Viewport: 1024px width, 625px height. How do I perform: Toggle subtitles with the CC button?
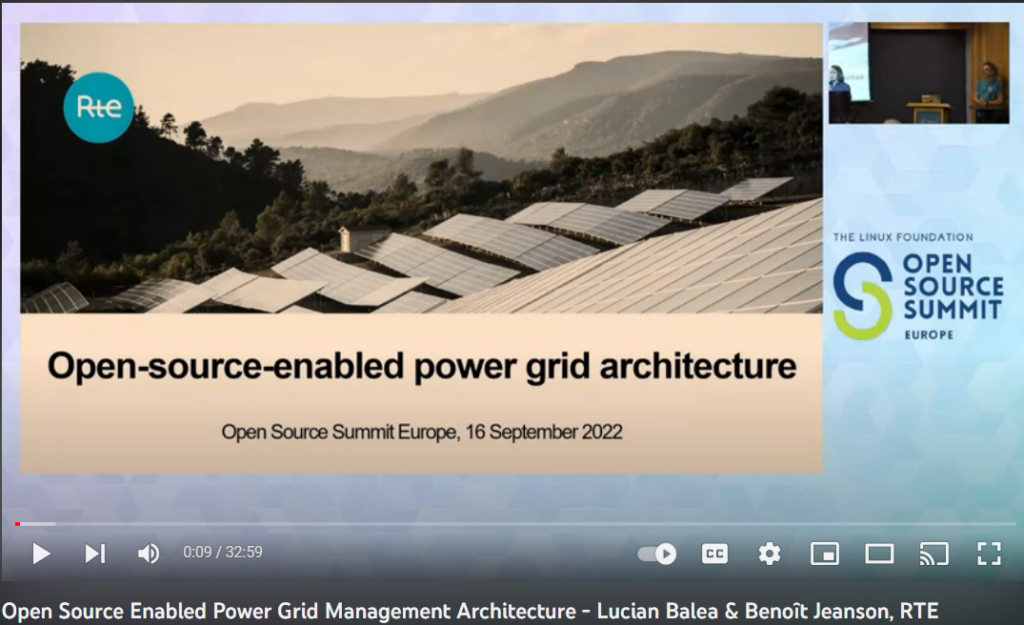click(713, 553)
